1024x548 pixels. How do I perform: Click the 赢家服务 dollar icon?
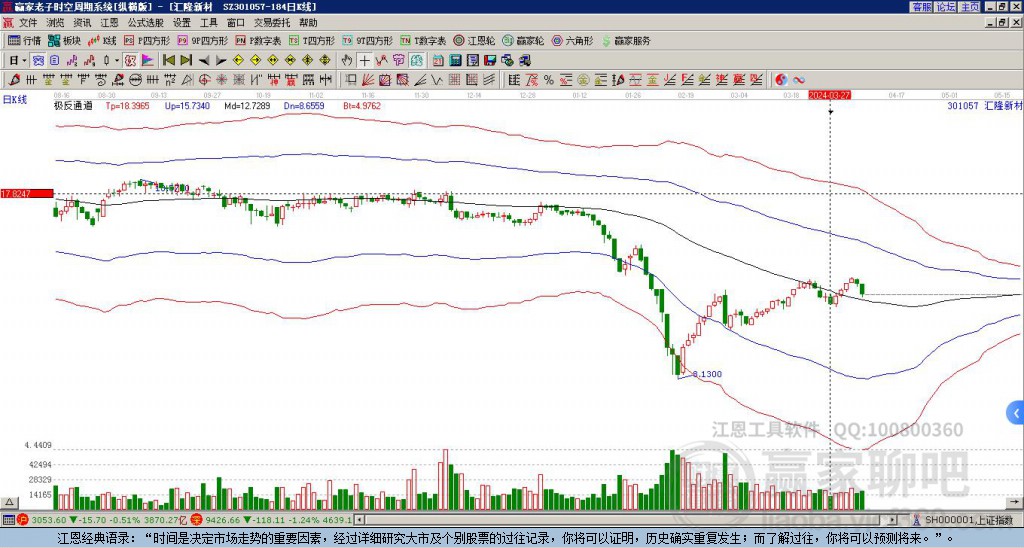tap(605, 41)
